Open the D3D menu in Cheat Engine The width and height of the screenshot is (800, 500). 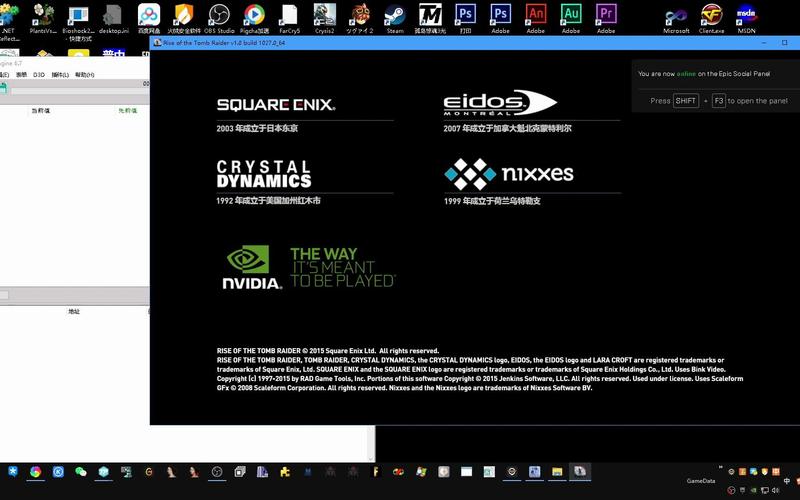39,75
